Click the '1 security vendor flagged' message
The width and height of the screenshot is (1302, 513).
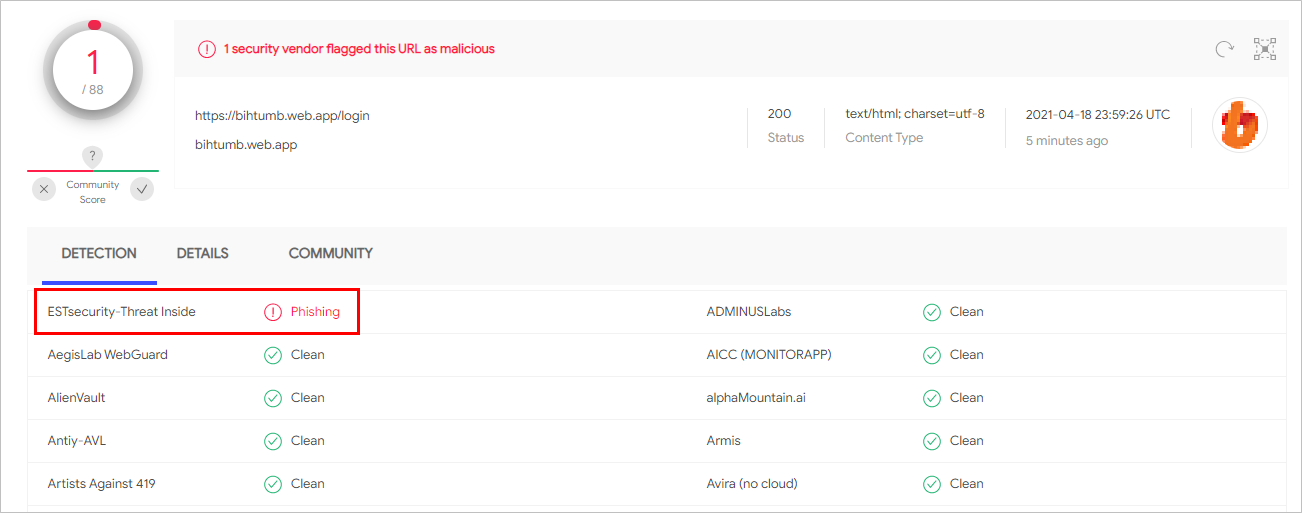(359, 49)
